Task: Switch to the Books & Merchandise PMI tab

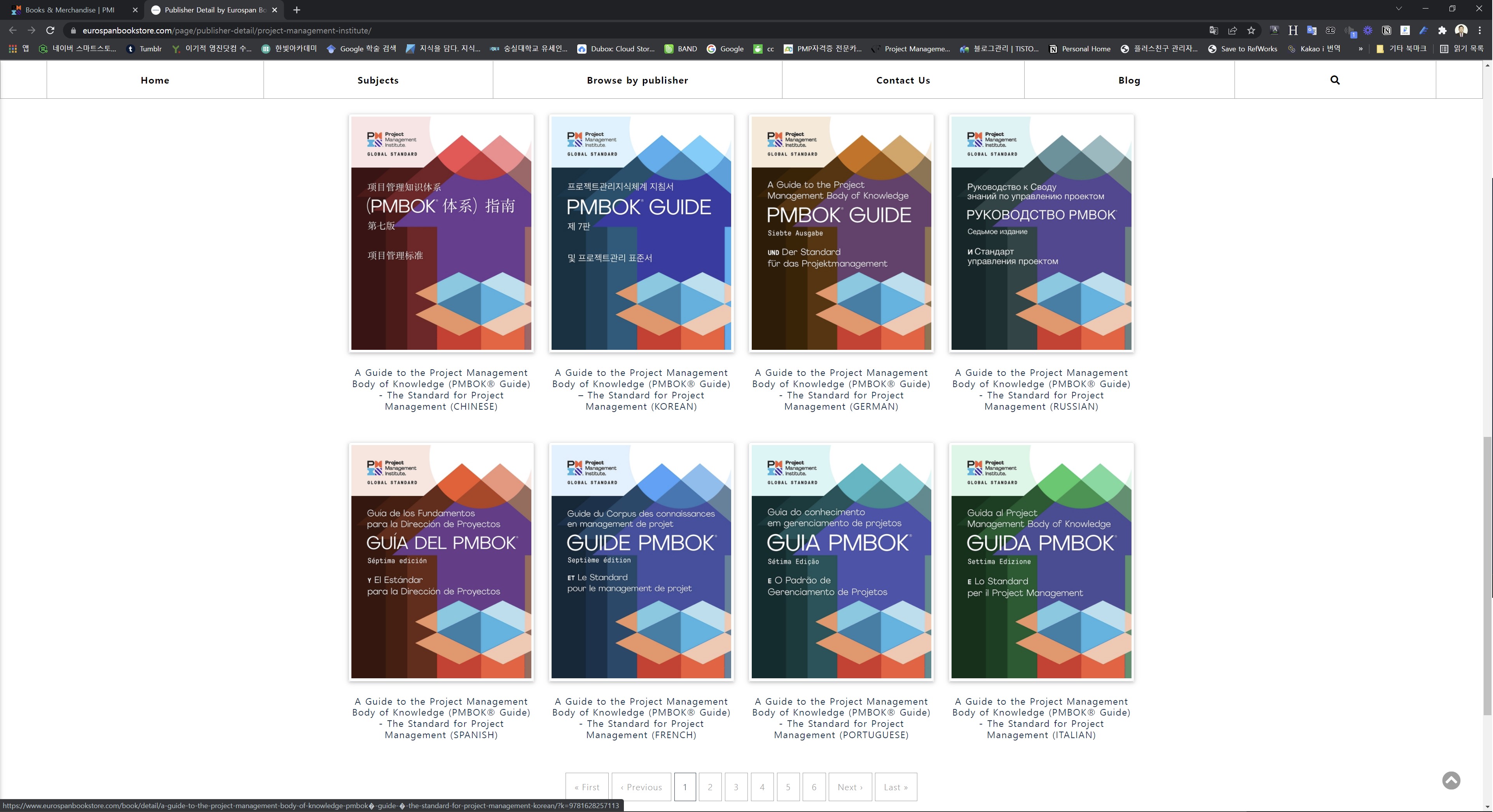Action: coord(70,10)
